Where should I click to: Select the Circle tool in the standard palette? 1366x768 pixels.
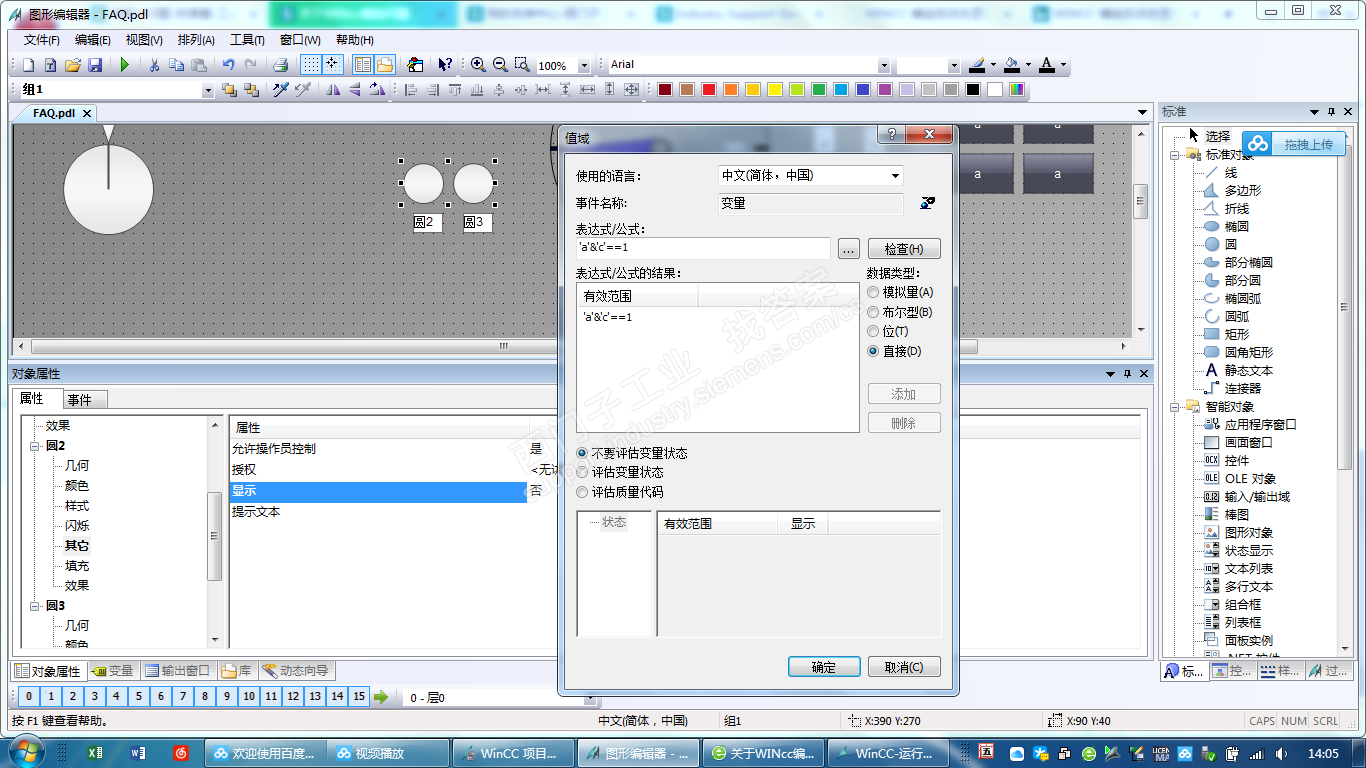click(1220, 244)
